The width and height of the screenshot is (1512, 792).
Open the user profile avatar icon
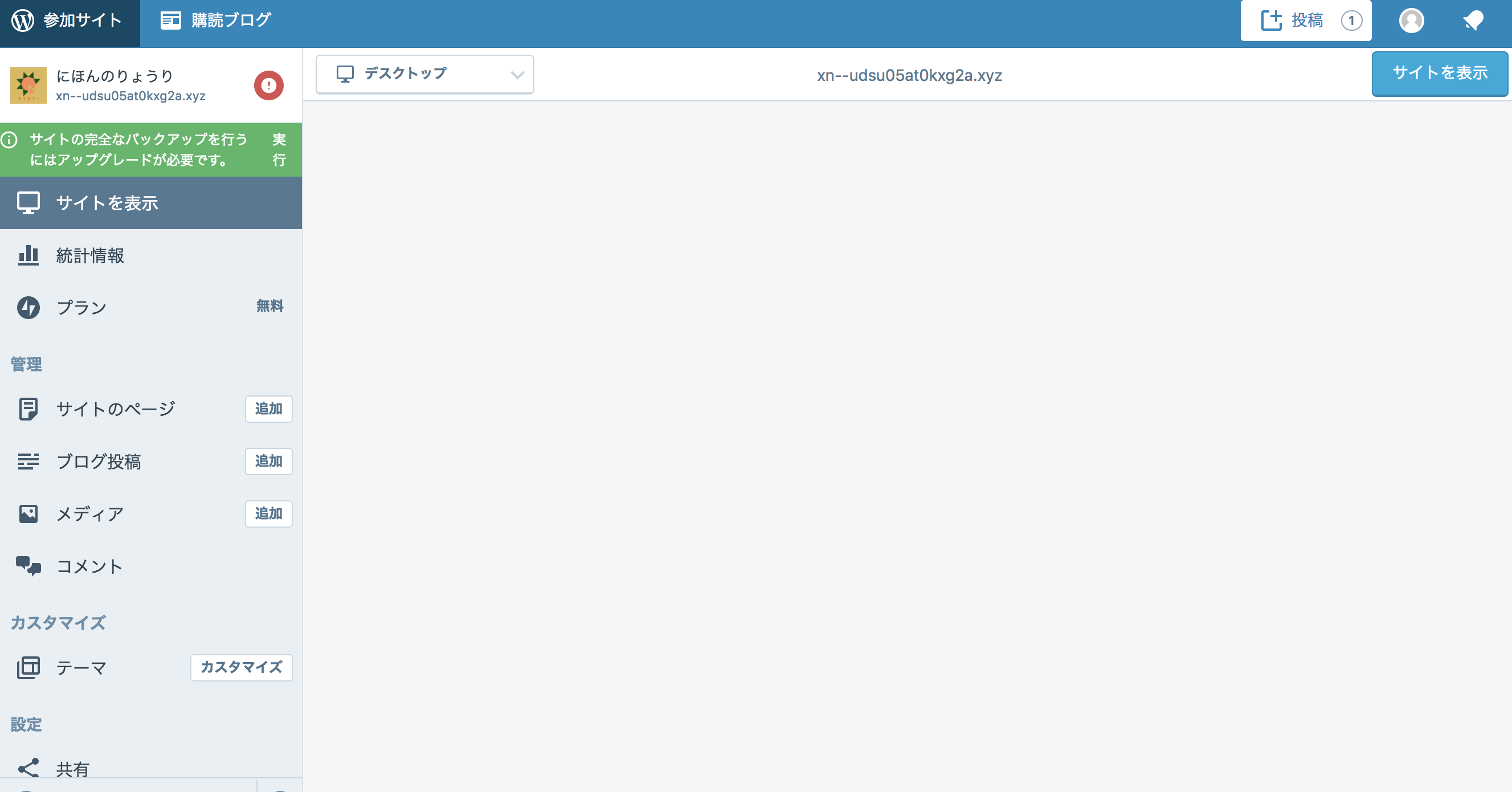tap(1411, 21)
